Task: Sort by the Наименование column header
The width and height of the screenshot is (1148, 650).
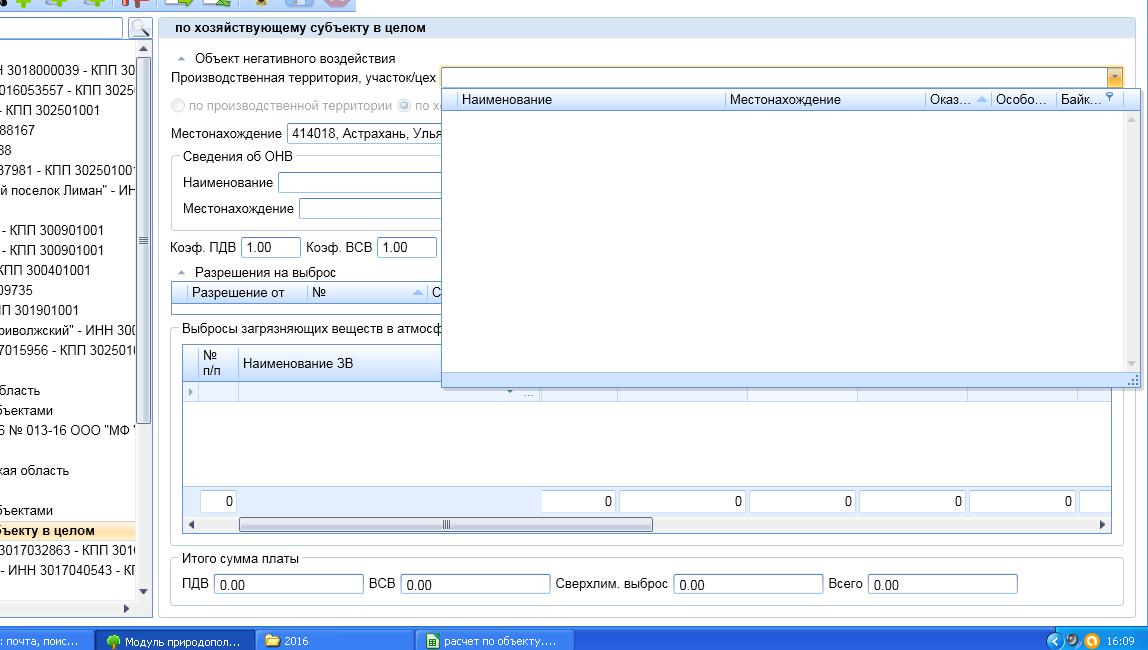Action: [590, 99]
